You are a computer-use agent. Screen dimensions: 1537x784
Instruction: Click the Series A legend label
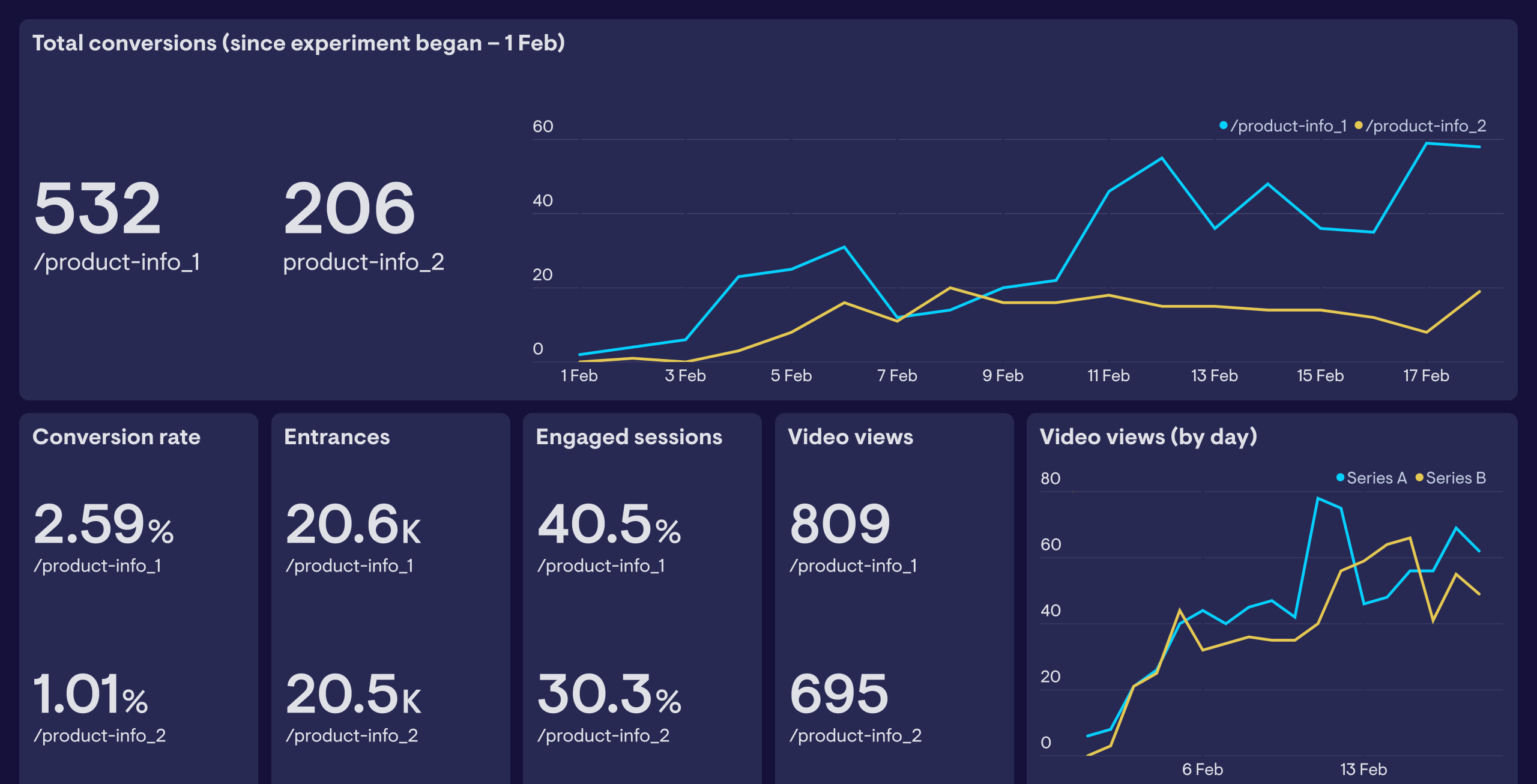[1377, 478]
